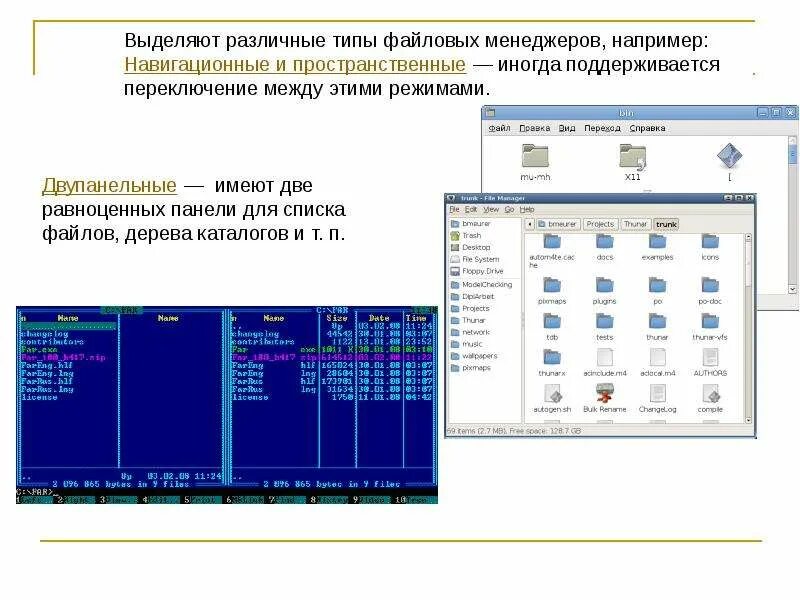Open File menu in Thunar
Viewport: 800px width, 600px height.
point(455,210)
